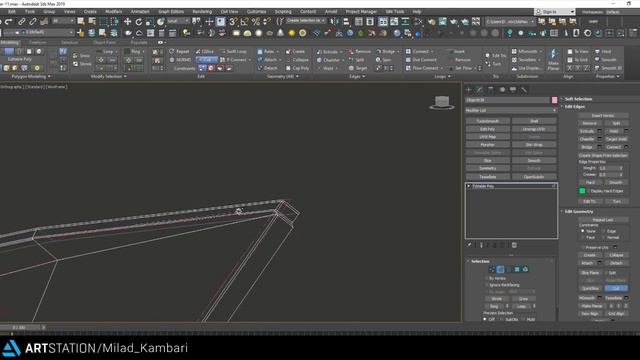Click the ViewCube in the viewport
Screen dimensions: 640x360
click(442, 102)
